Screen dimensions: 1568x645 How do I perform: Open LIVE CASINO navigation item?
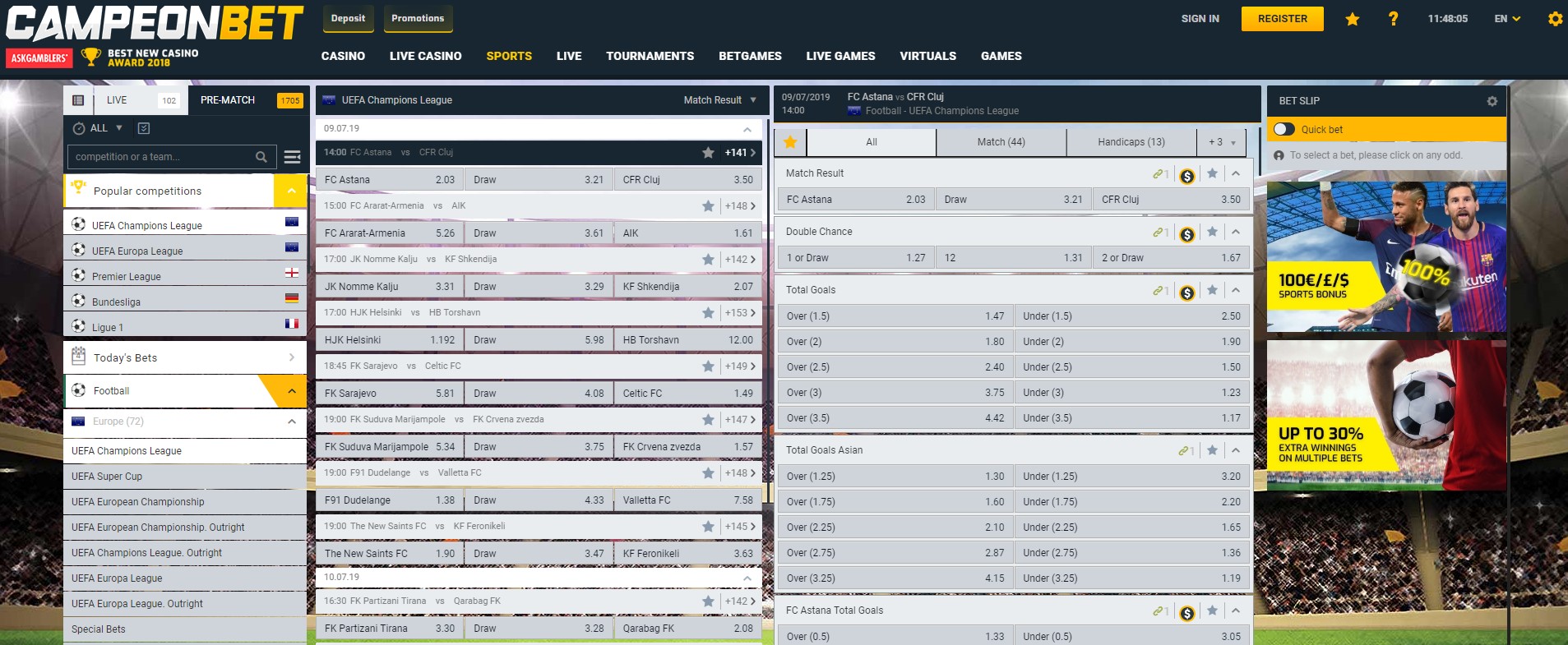425,56
